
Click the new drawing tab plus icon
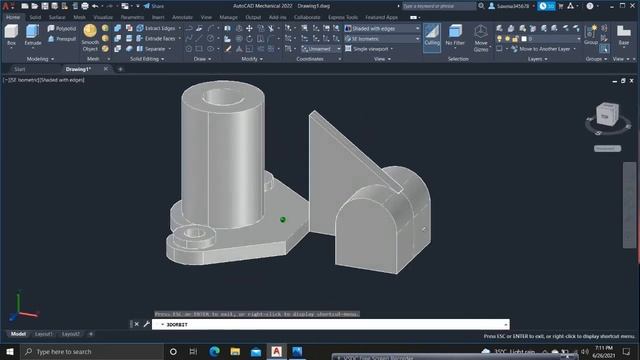coord(120,69)
